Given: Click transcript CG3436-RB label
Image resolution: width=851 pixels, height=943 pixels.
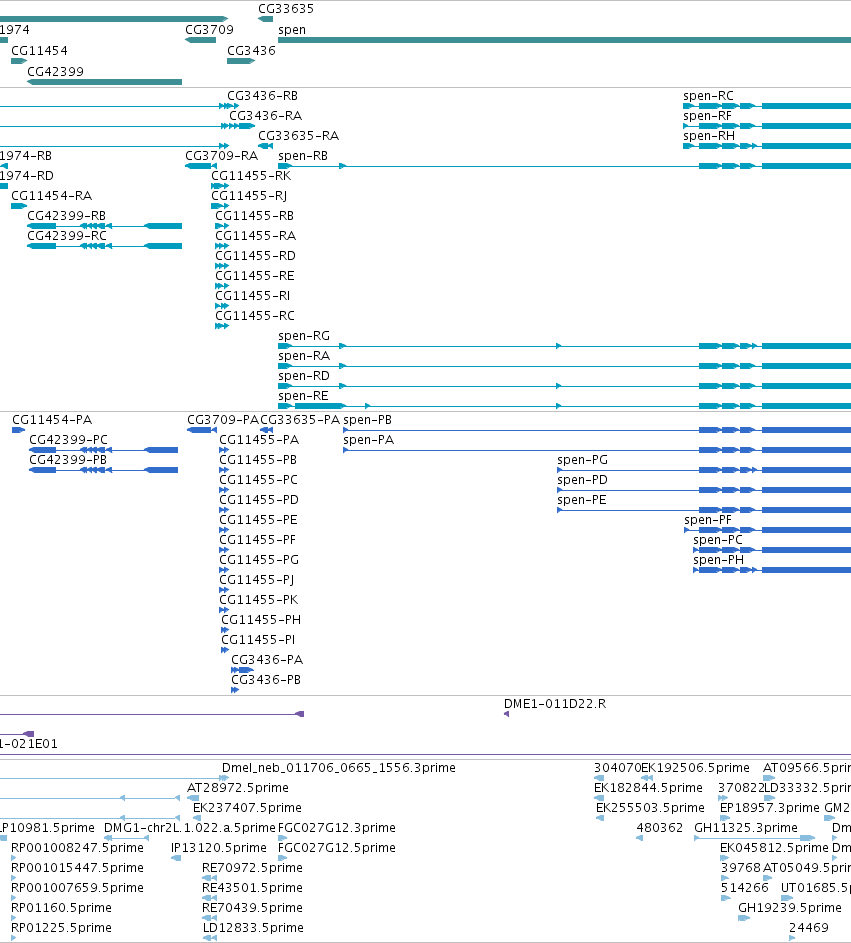Looking at the screenshot, I should (x=262, y=96).
